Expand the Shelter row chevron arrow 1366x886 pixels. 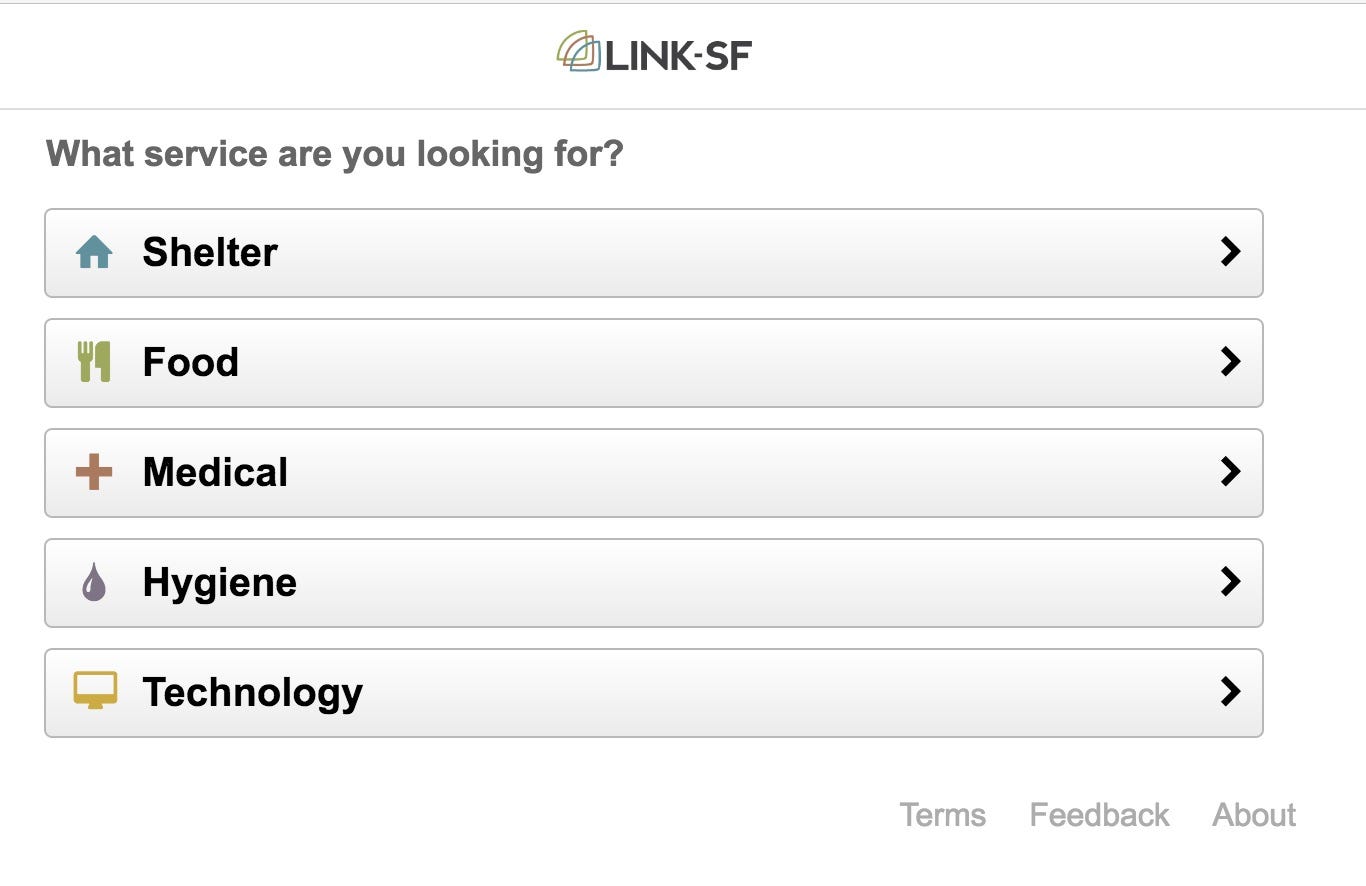pyautogui.click(x=1230, y=252)
